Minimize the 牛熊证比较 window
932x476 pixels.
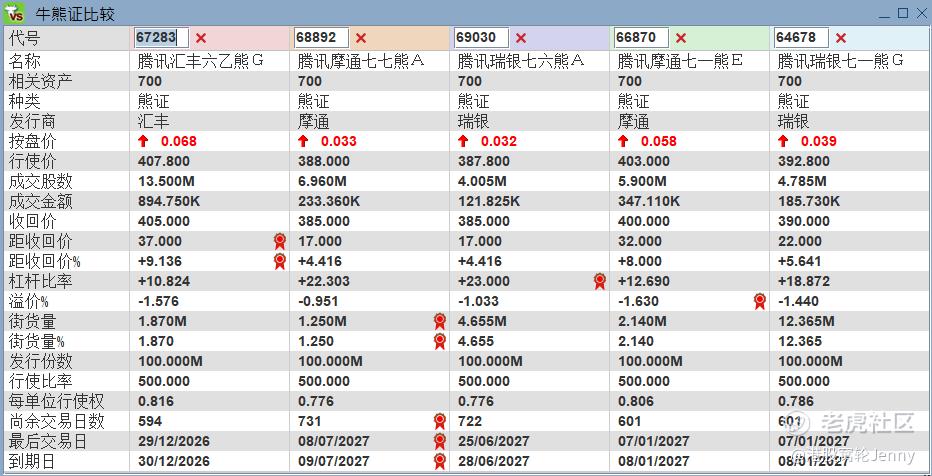coord(886,14)
